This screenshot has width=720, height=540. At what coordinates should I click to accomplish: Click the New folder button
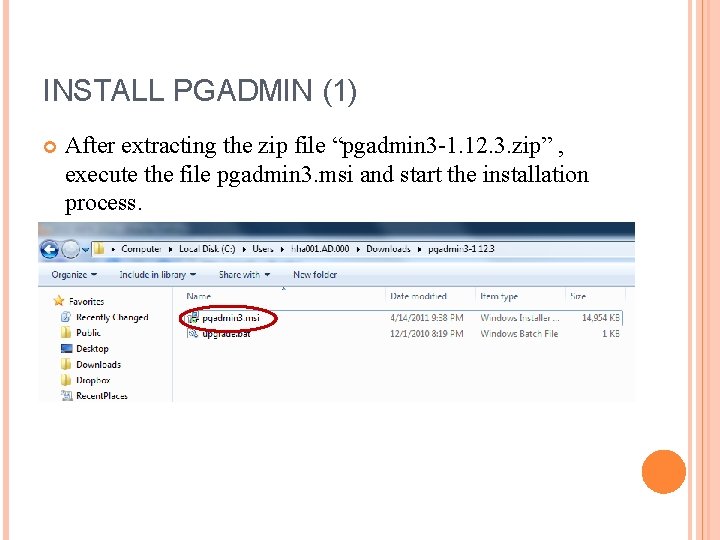tap(315, 275)
